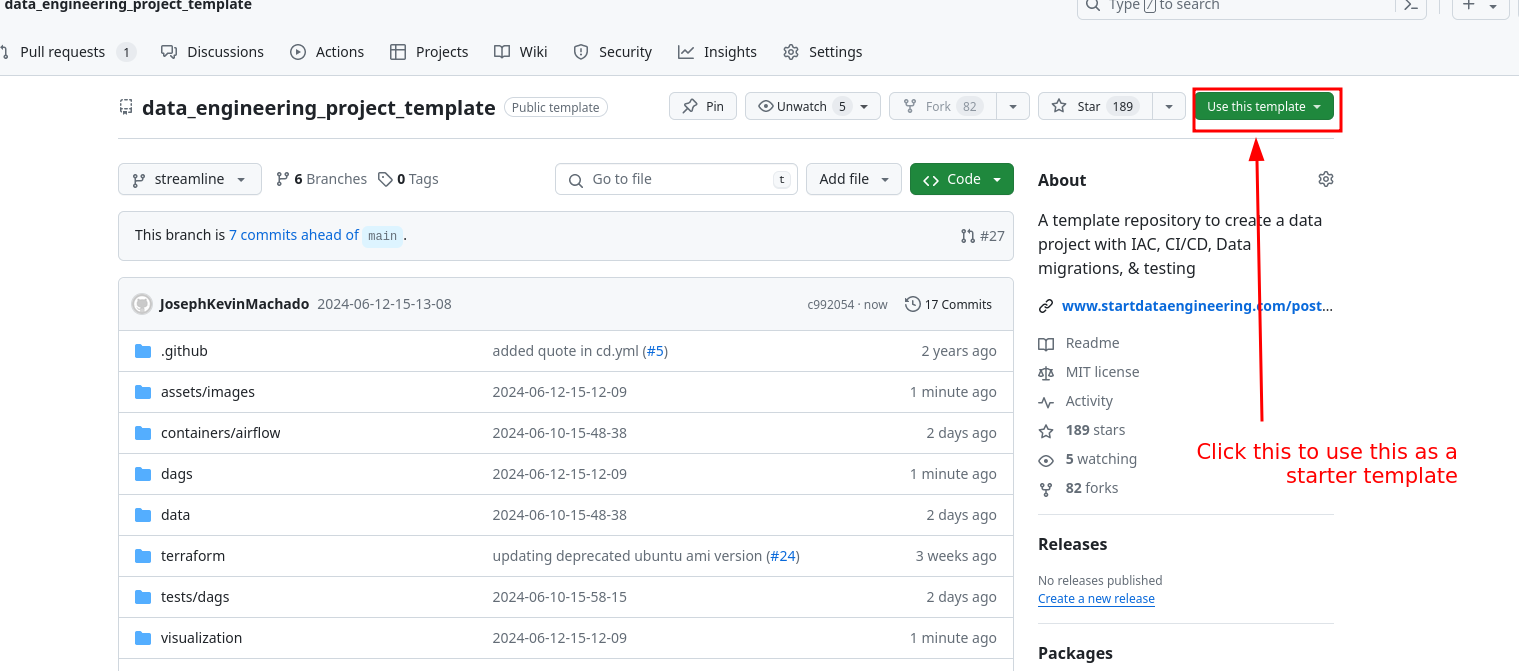Click 2024-06-10-15-58-15 commit message for tests/dags

coord(559,597)
